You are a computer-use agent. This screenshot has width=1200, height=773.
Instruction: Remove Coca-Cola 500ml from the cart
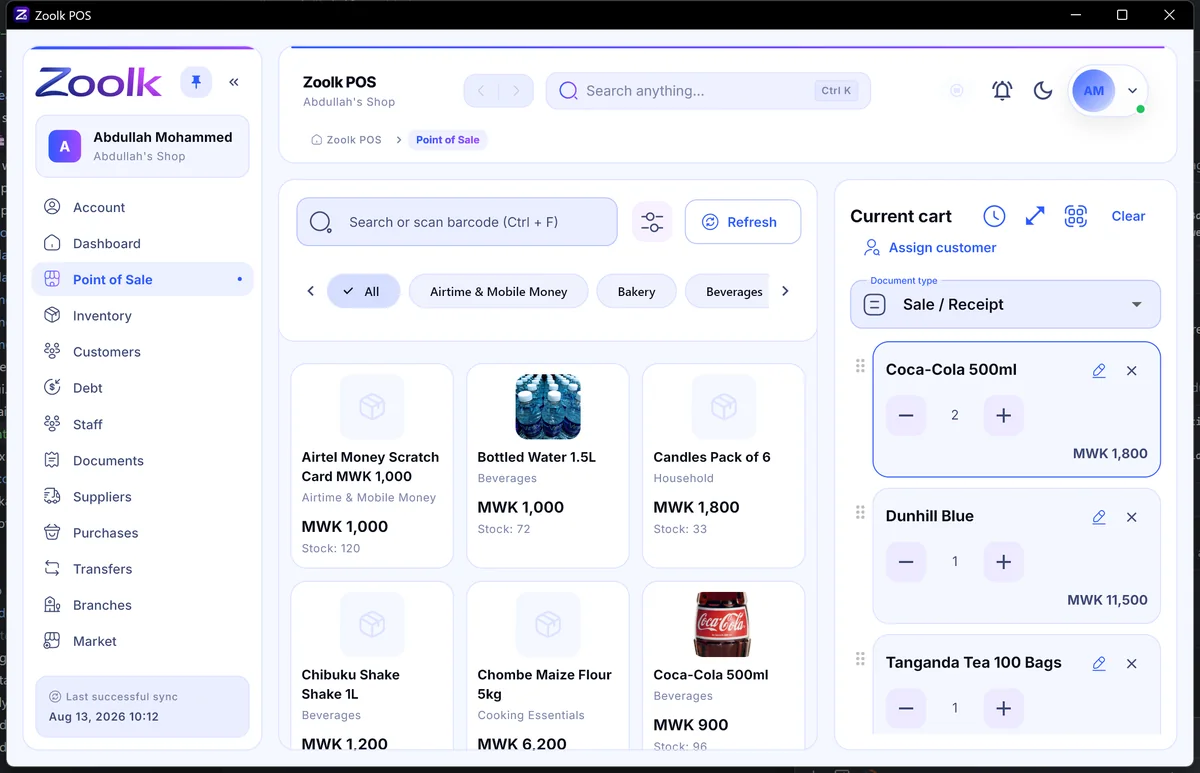tap(1132, 370)
